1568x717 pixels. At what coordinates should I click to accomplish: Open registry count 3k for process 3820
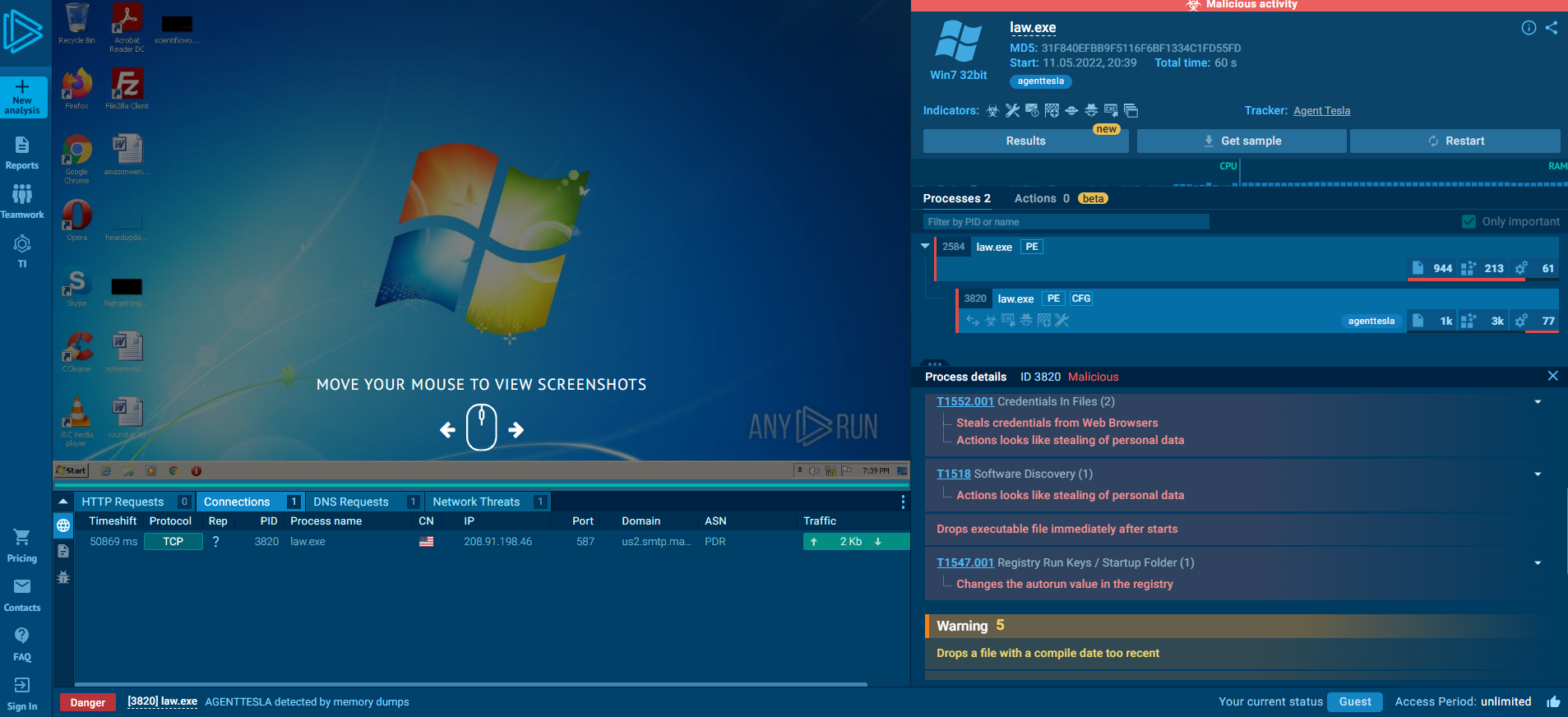pos(1483,321)
